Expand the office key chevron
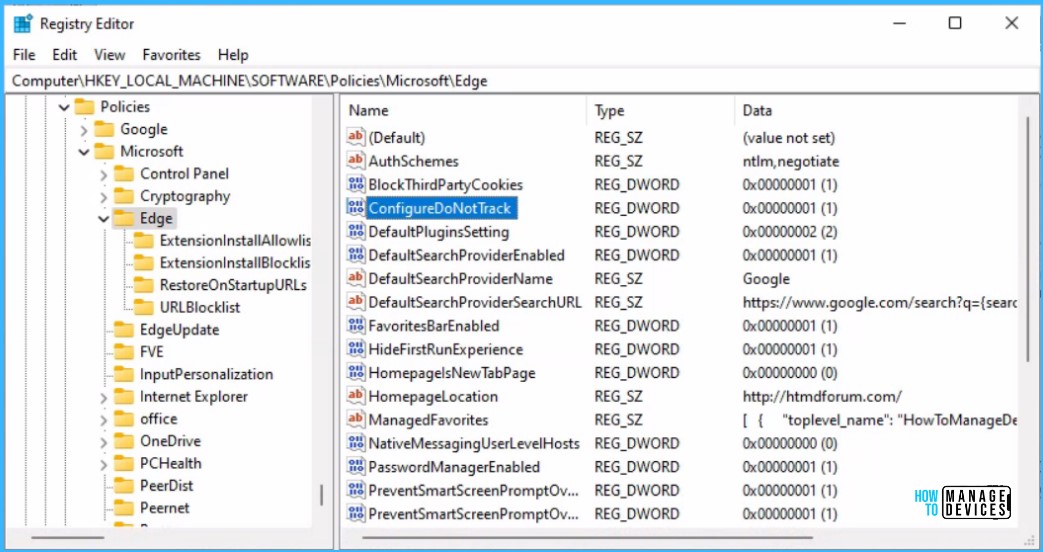1043x552 pixels. [x=104, y=419]
